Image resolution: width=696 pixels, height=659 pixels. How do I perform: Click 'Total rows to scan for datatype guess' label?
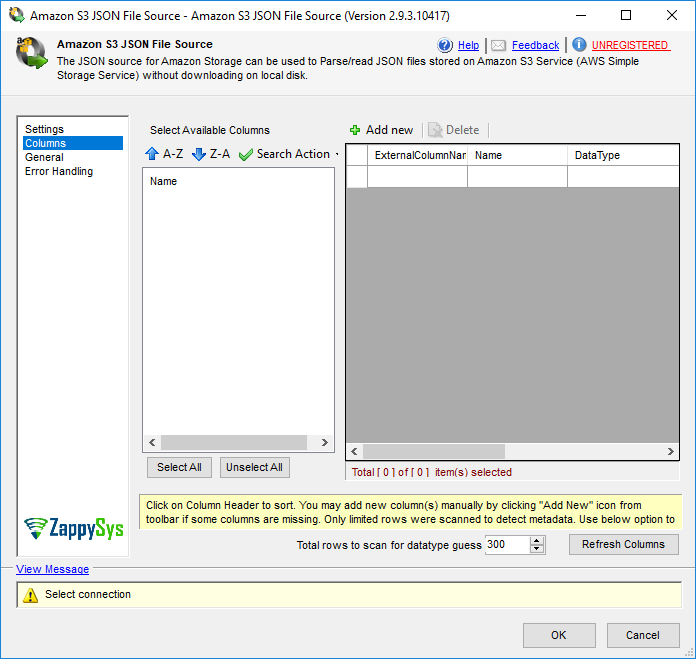[x=389, y=545]
